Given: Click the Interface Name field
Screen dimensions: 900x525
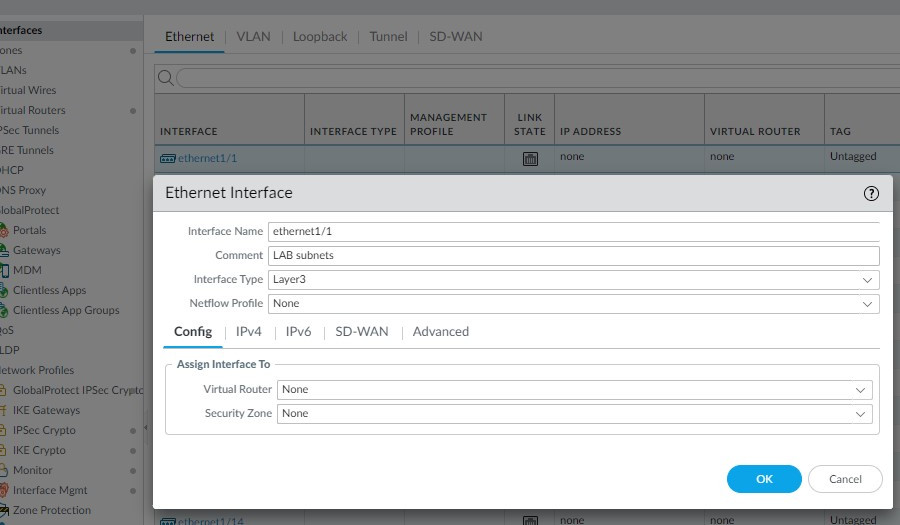Looking at the screenshot, I should pyautogui.click(x=573, y=231).
